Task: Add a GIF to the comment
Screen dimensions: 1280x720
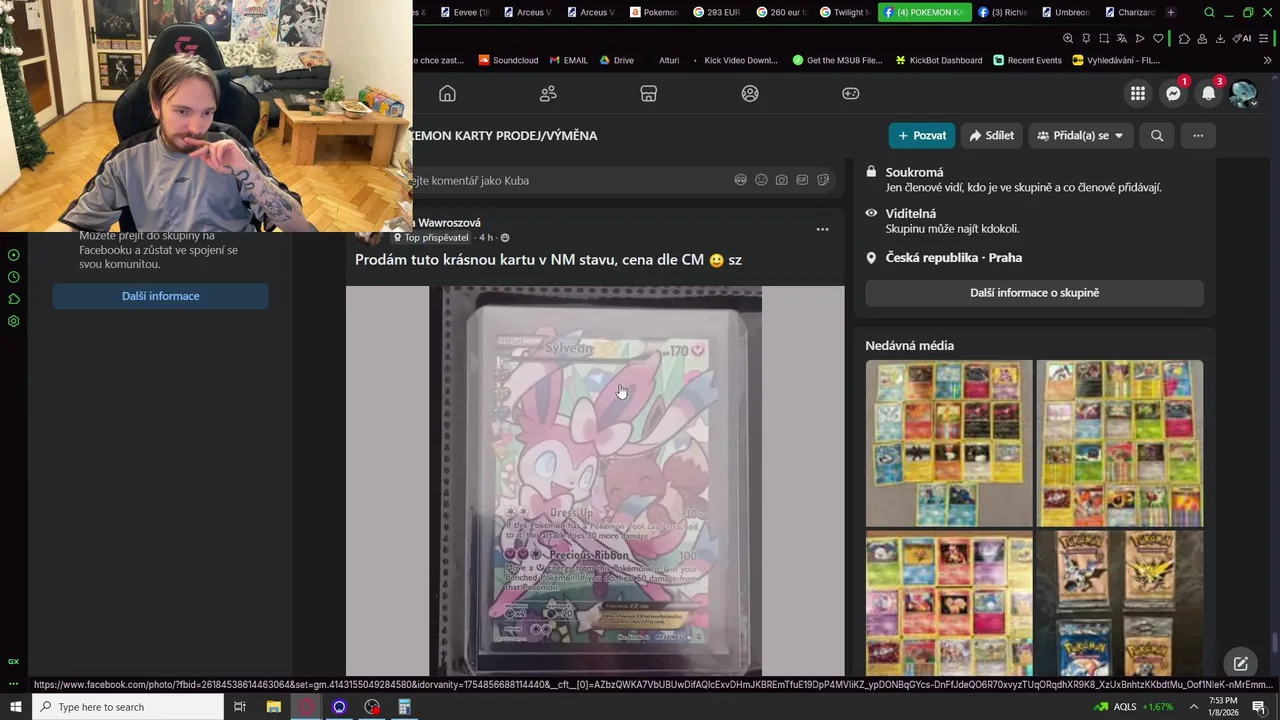Action: coord(802,180)
